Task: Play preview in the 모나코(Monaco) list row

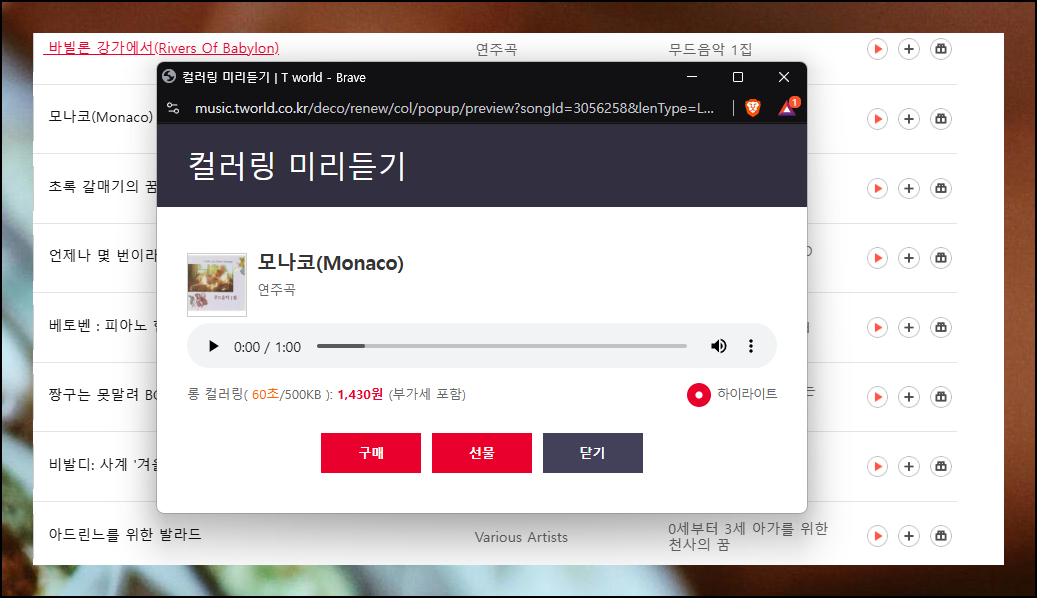Action: pyautogui.click(x=877, y=119)
